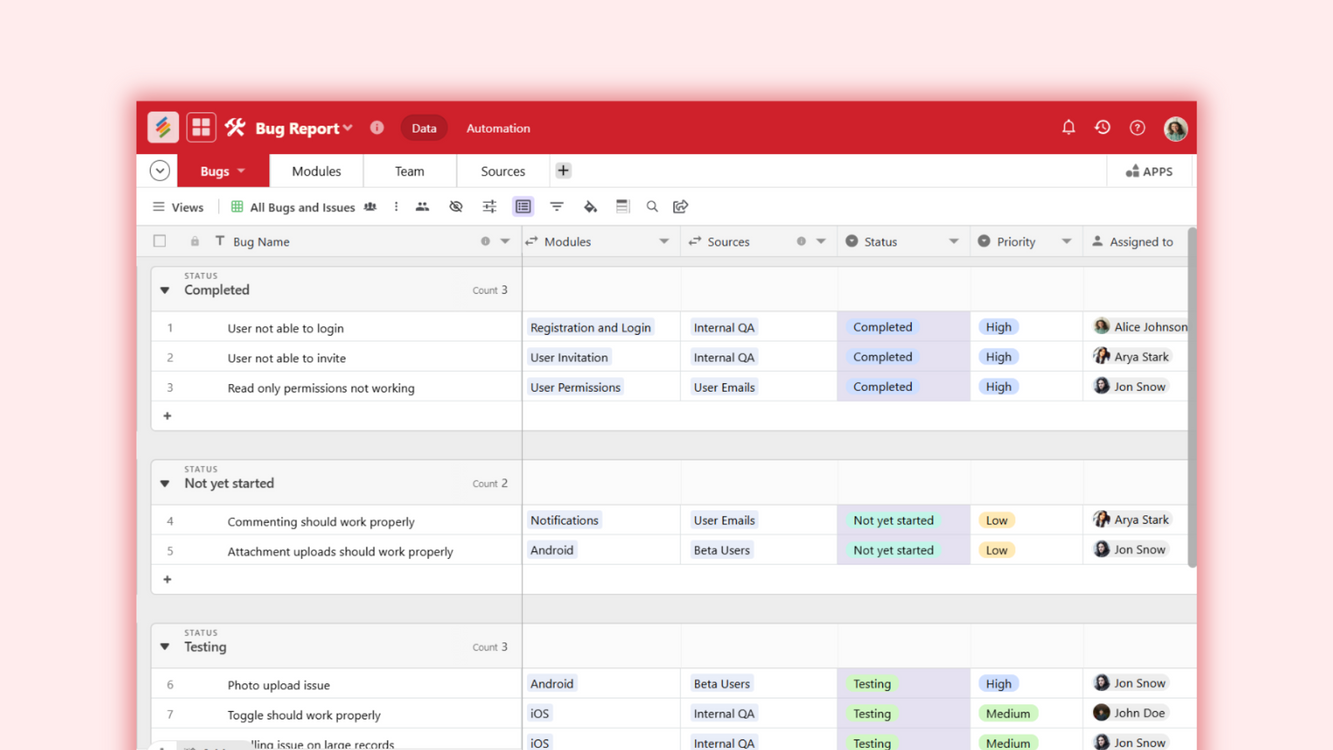Click Low priority tag for commenting bug
1333x750 pixels.
(x=996, y=520)
